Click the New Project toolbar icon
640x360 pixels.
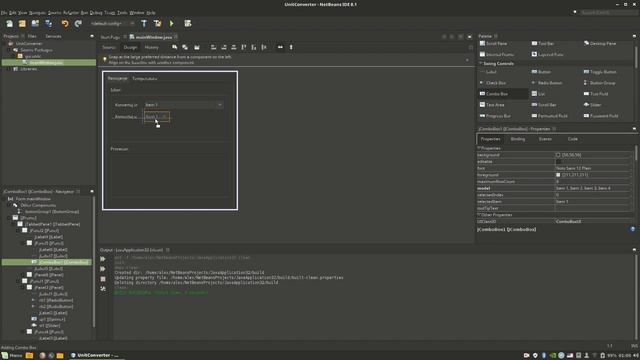click(22, 24)
